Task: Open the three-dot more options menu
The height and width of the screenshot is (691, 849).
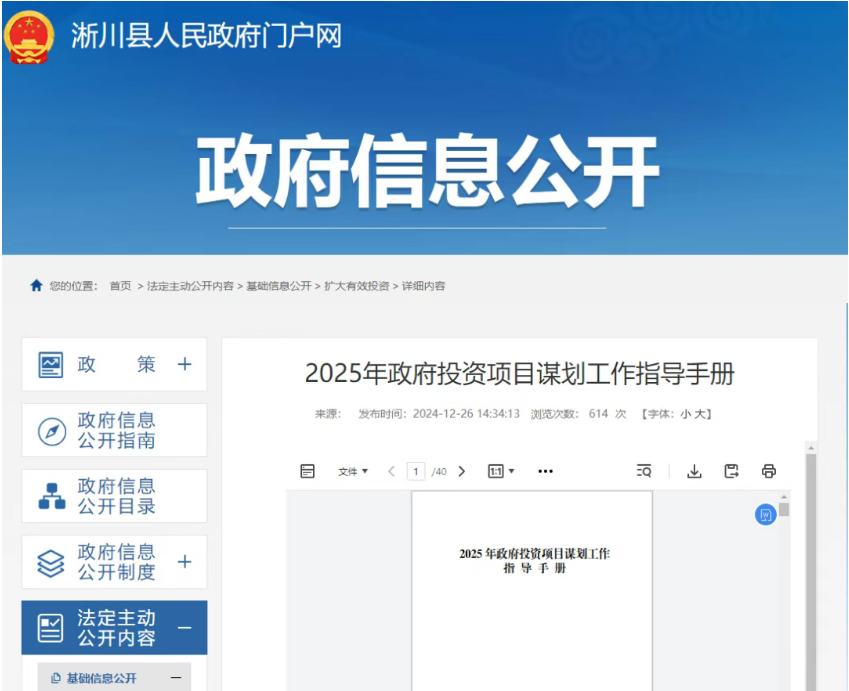Action: coord(545,471)
